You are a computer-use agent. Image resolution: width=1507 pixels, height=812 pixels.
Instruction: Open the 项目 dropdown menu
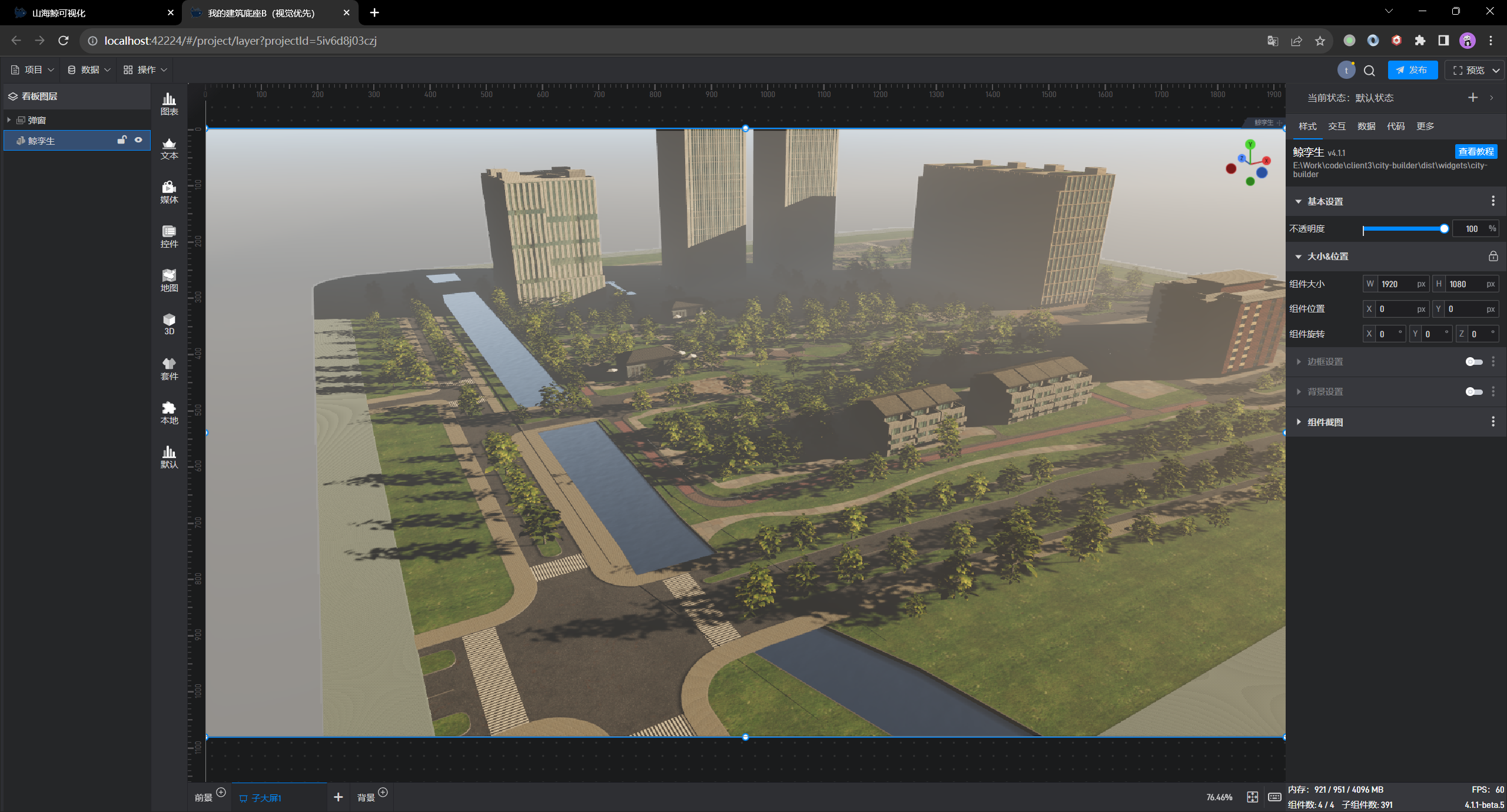click(x=33, y=70)
